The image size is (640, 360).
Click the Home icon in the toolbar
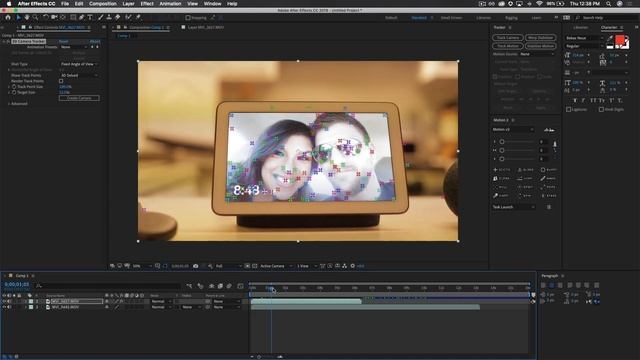click(x=8, y=18)
